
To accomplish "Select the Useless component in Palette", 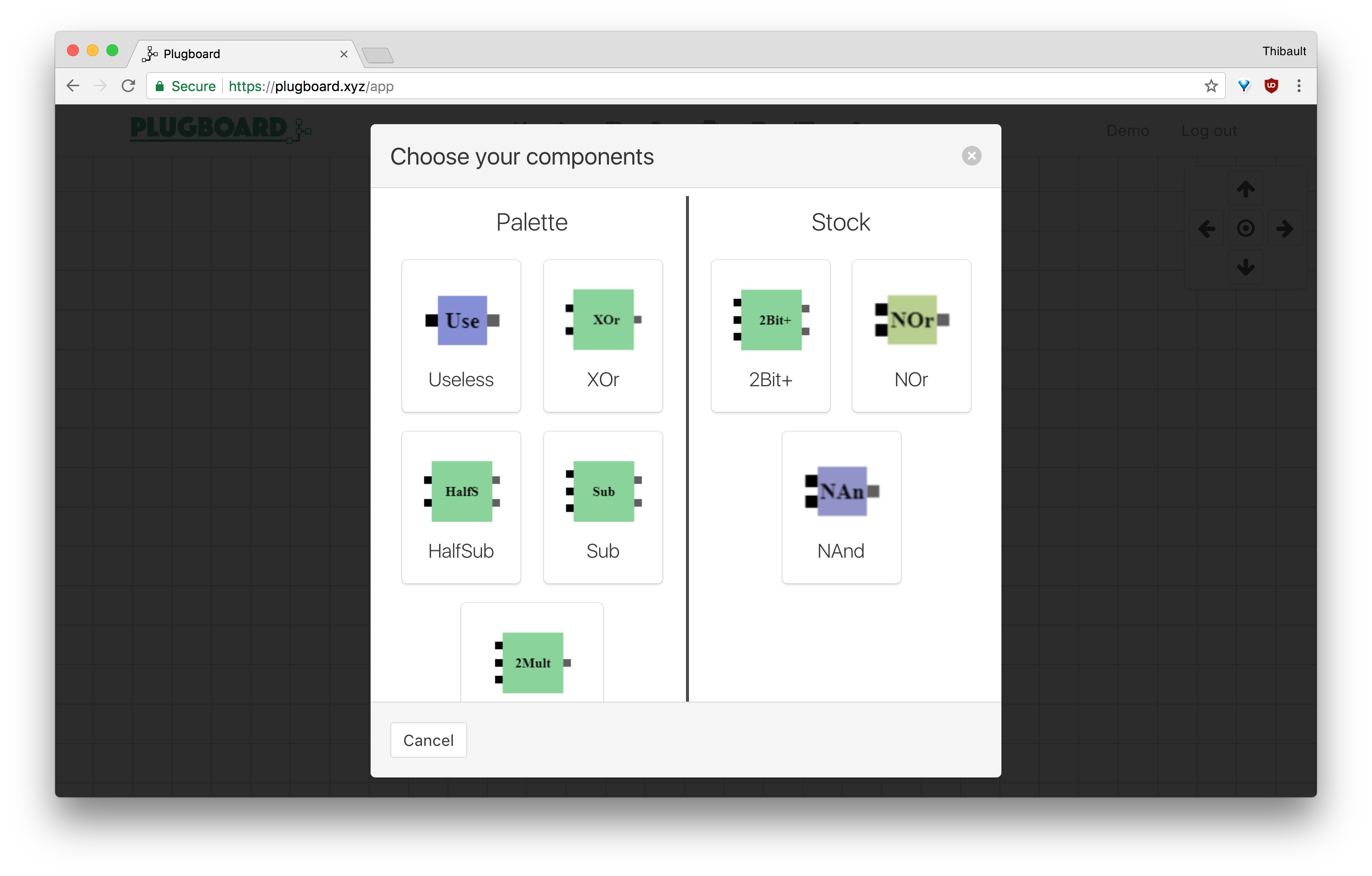I will 460,336.
